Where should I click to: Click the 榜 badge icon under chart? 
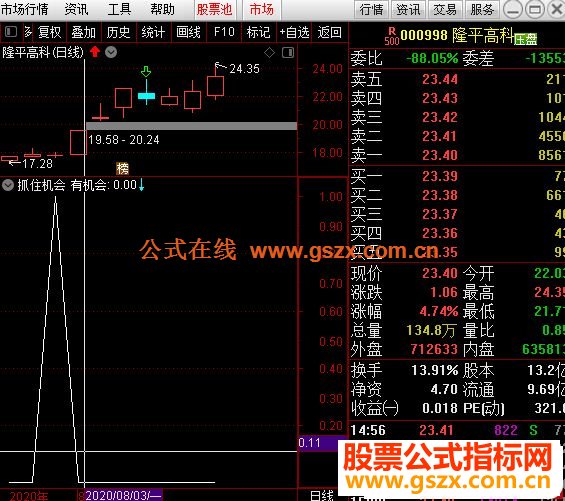pyautogui.click(x=123, y=168)
